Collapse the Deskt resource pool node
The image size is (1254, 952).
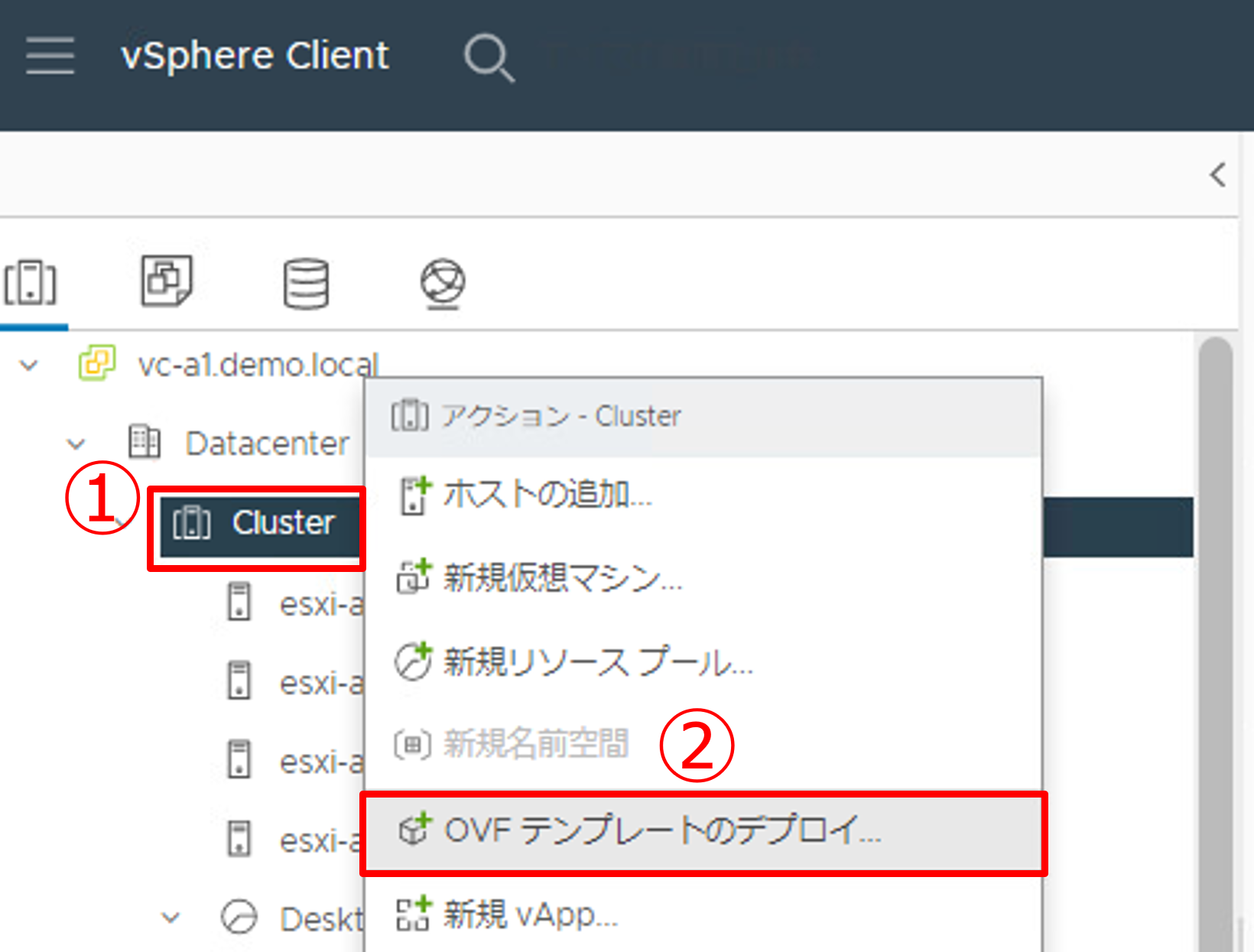(171, 917)
